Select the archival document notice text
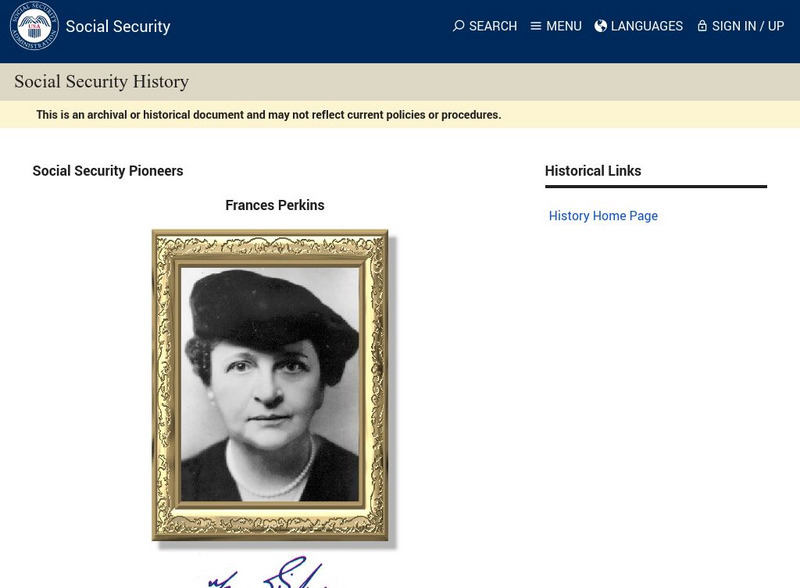Viewport: 800px width, 588px height. pos(268,115)
